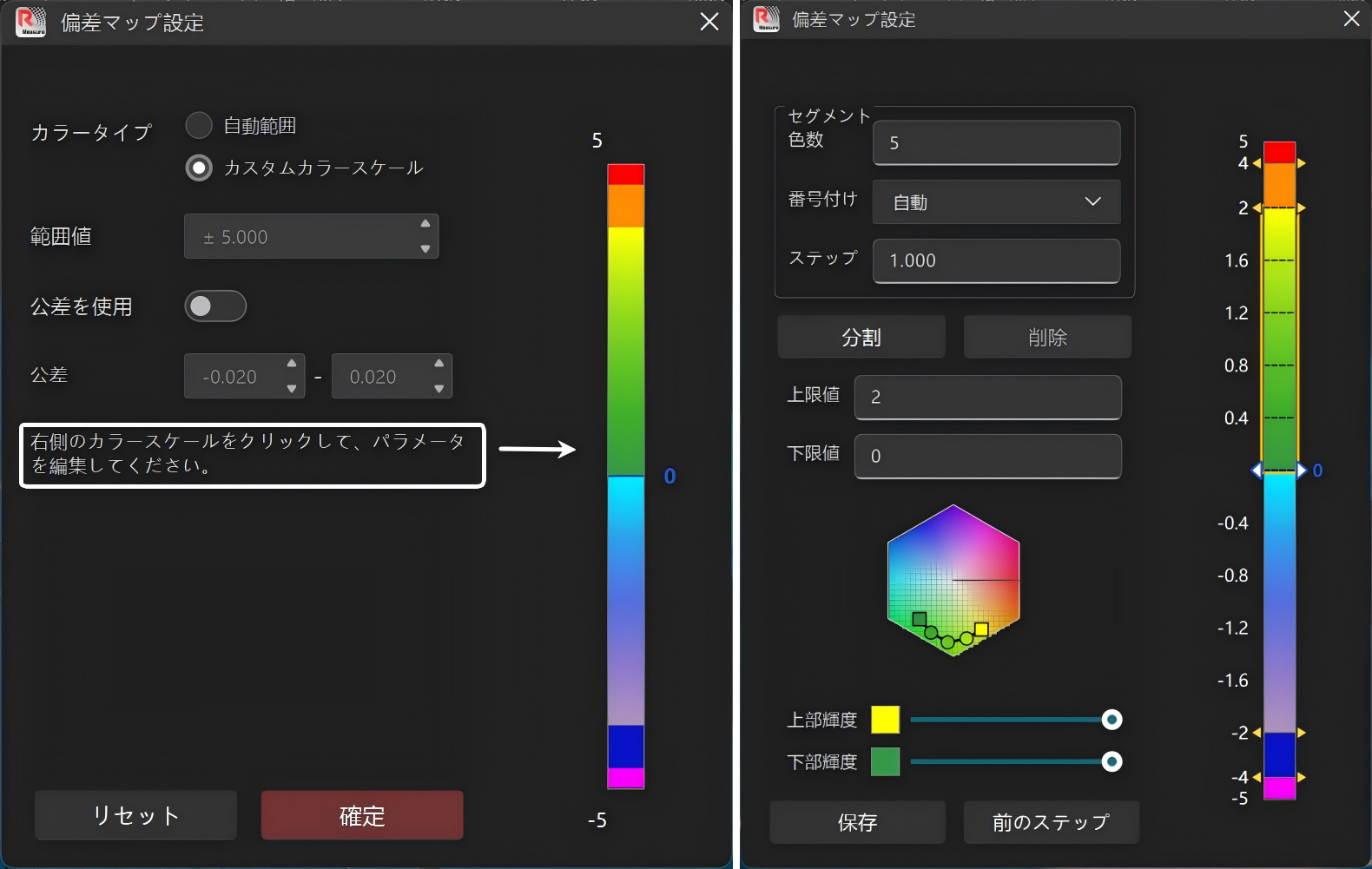Click the yellow marker beside the 4 label
Viewport: 1372px width, 869px height.
click(1257, 163)
